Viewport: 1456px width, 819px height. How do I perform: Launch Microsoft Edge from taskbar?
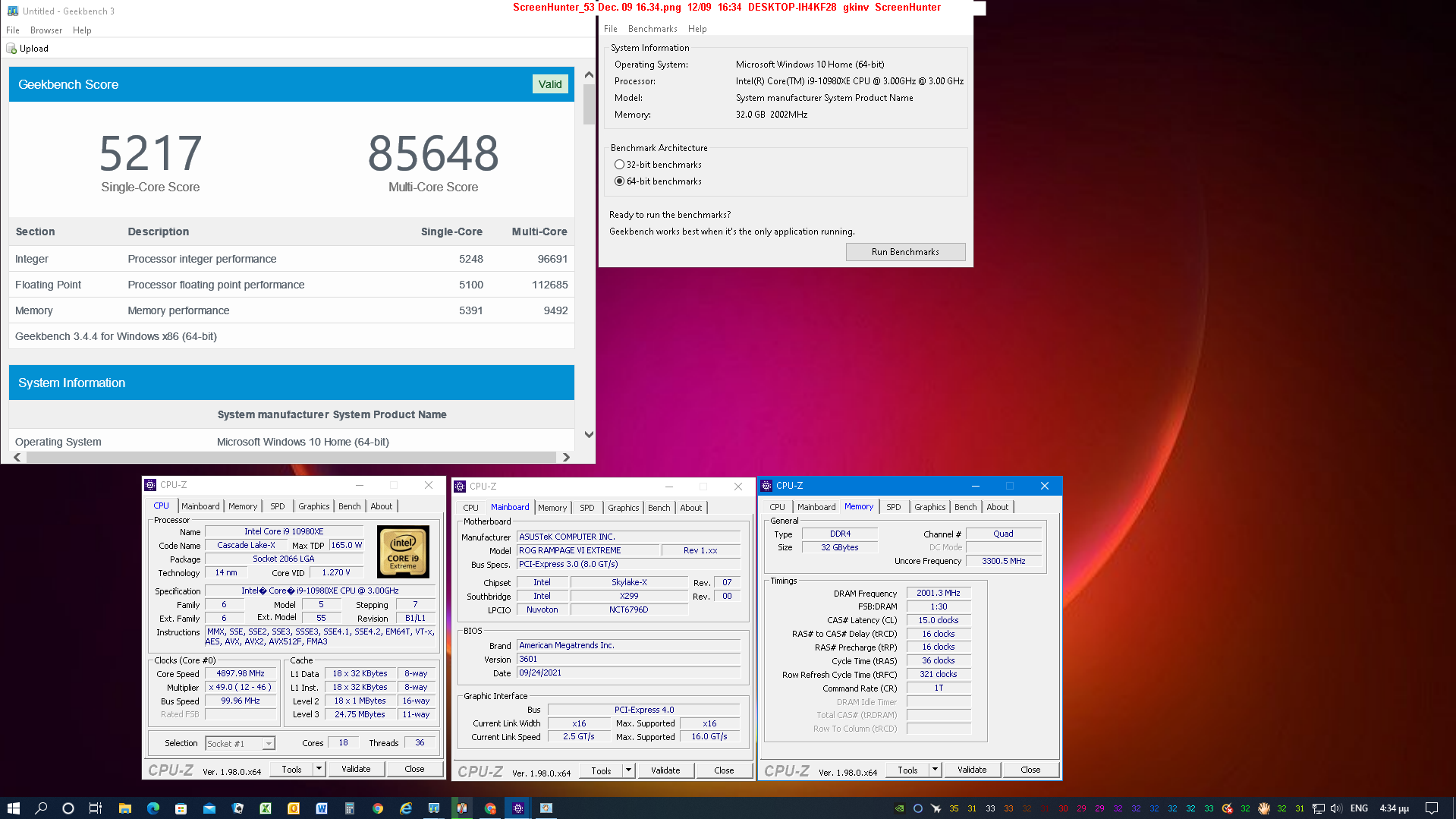[x=153, y=808]
